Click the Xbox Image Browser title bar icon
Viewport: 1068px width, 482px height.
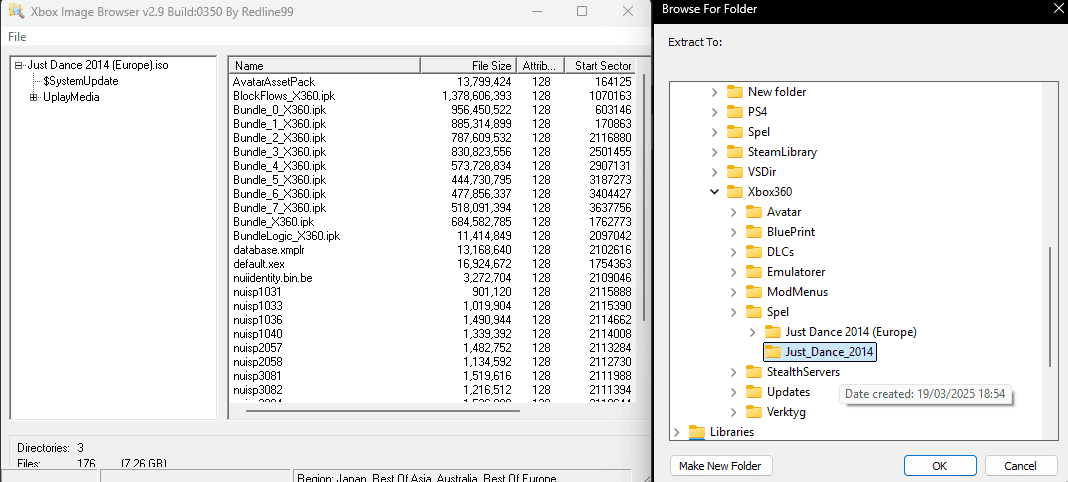pos(16,11)
